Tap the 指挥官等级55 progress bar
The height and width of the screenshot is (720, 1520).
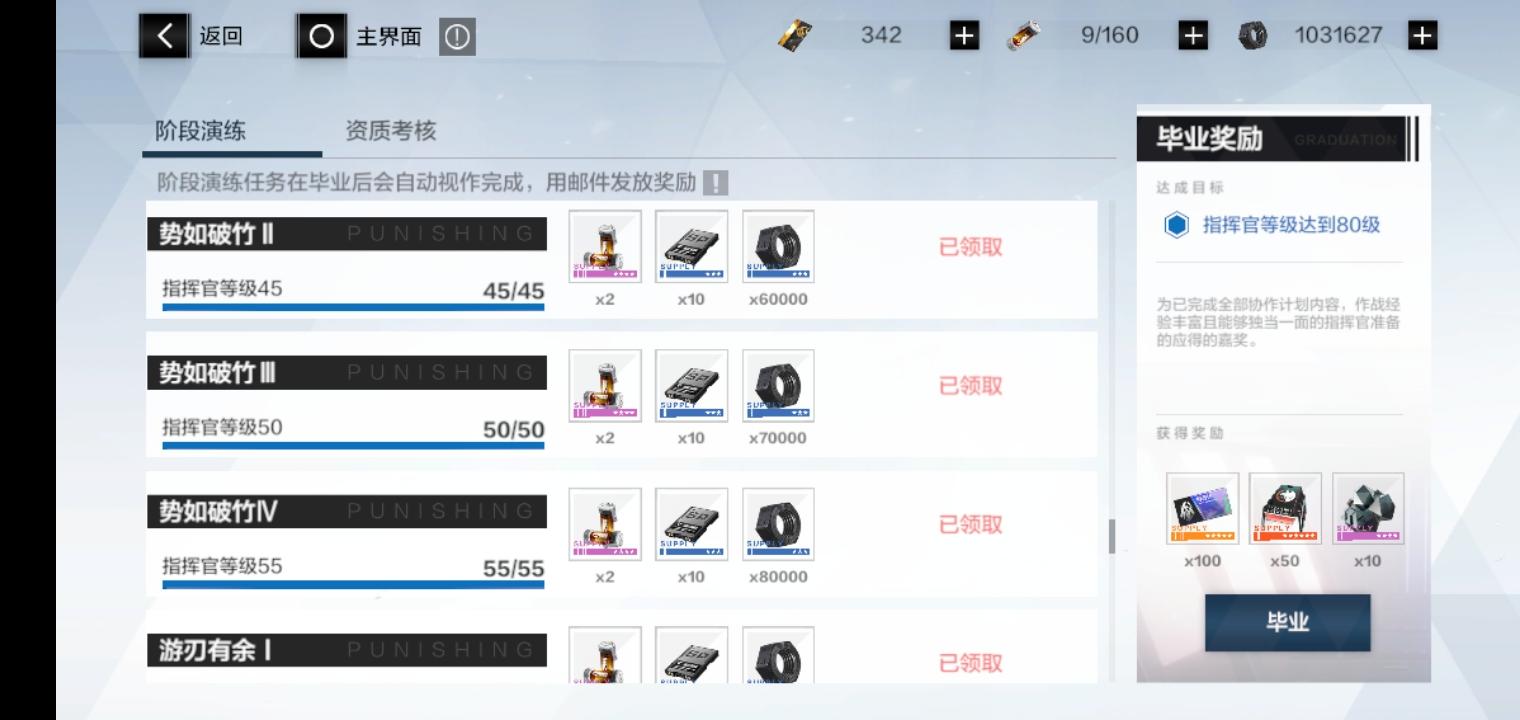point(353,584)
